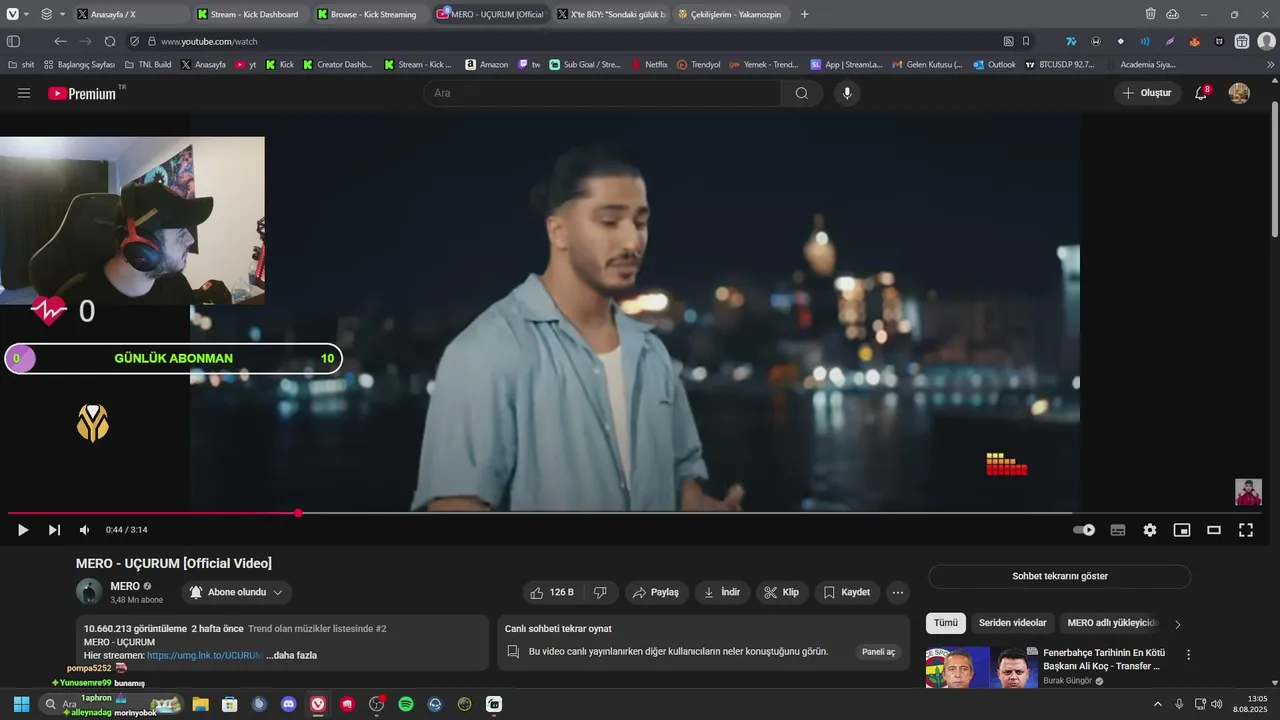Image resolution: width=1280 pixels, height=720 pixels.
Task: Go back in browser history
Action: (x=60, y=41)
